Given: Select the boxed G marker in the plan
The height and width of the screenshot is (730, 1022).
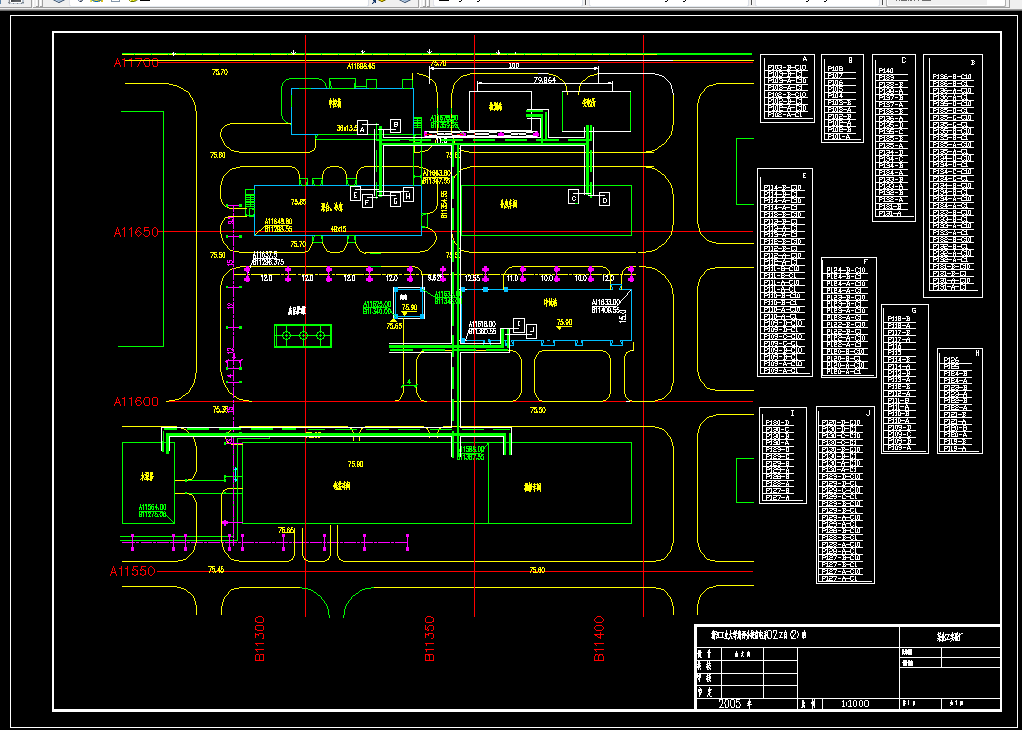Looking at the screenshot, I should [x=395, y=201].
